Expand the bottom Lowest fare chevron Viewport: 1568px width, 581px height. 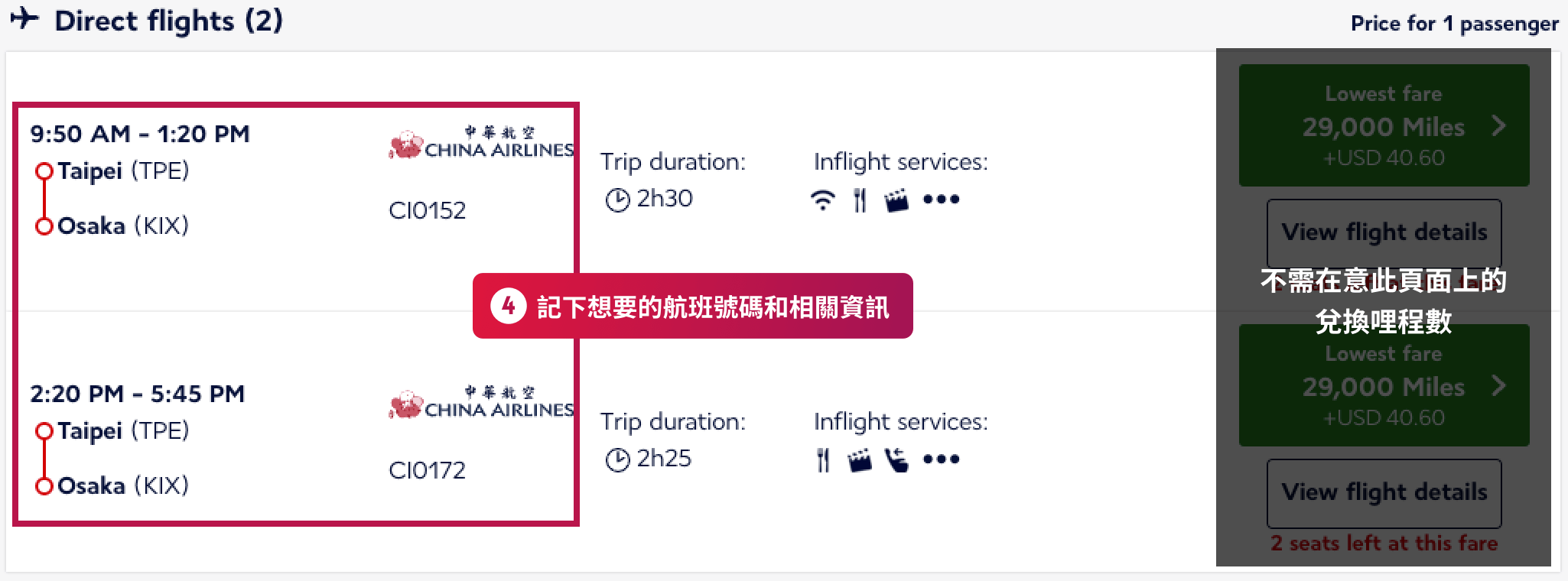[1500, 385]
